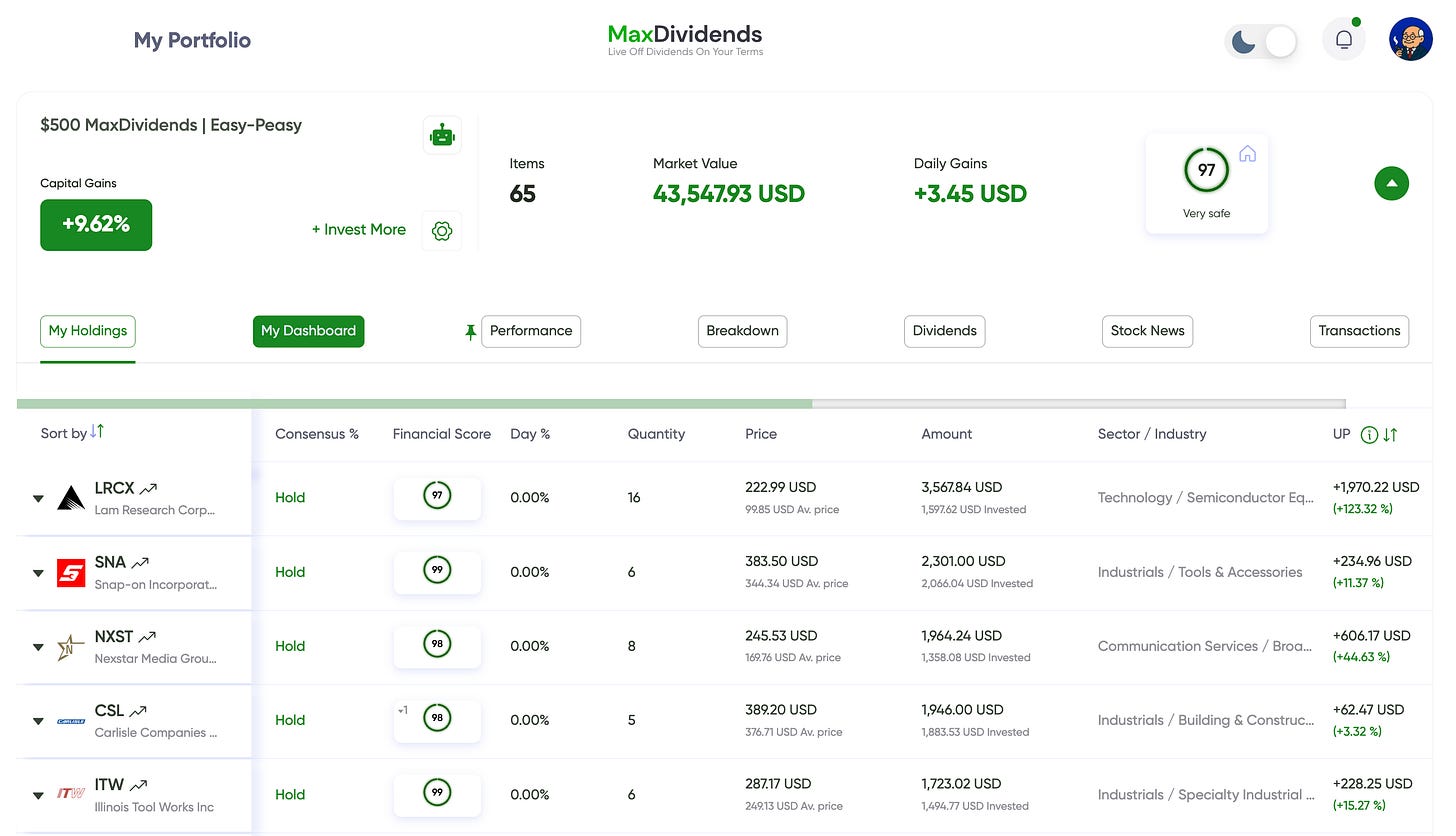Click the Price column header
1456x836 pixels.
(761, 434)
